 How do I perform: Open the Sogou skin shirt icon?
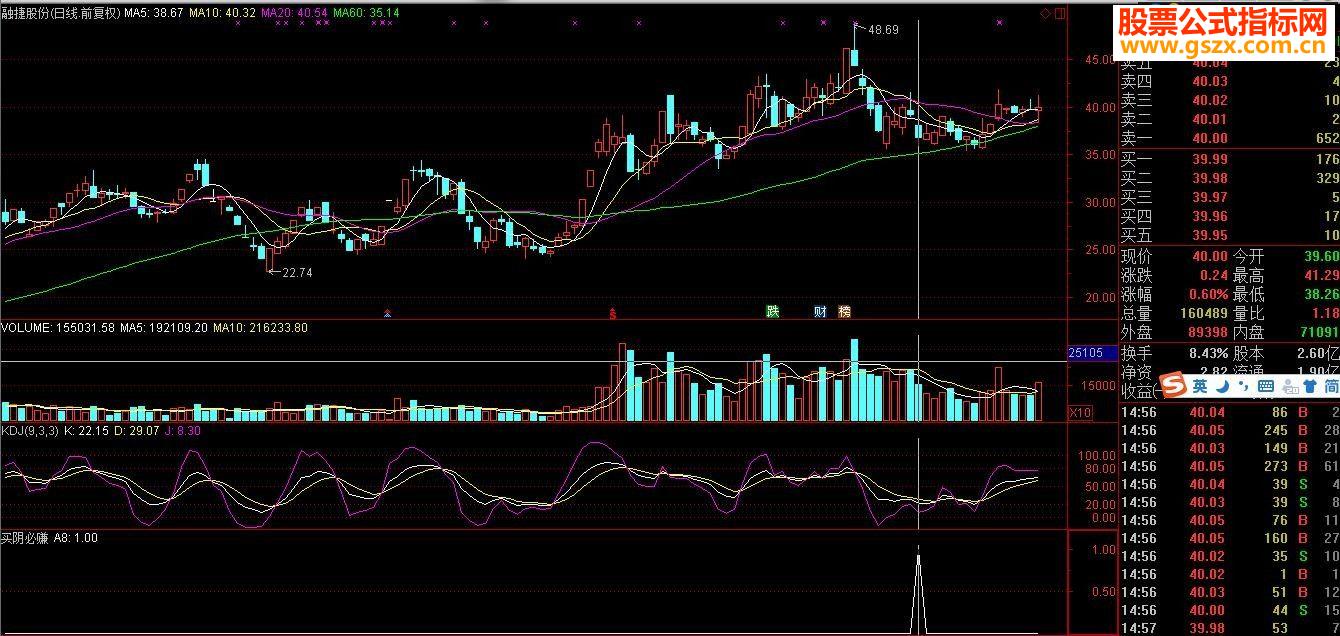(x=1310, y=386)
